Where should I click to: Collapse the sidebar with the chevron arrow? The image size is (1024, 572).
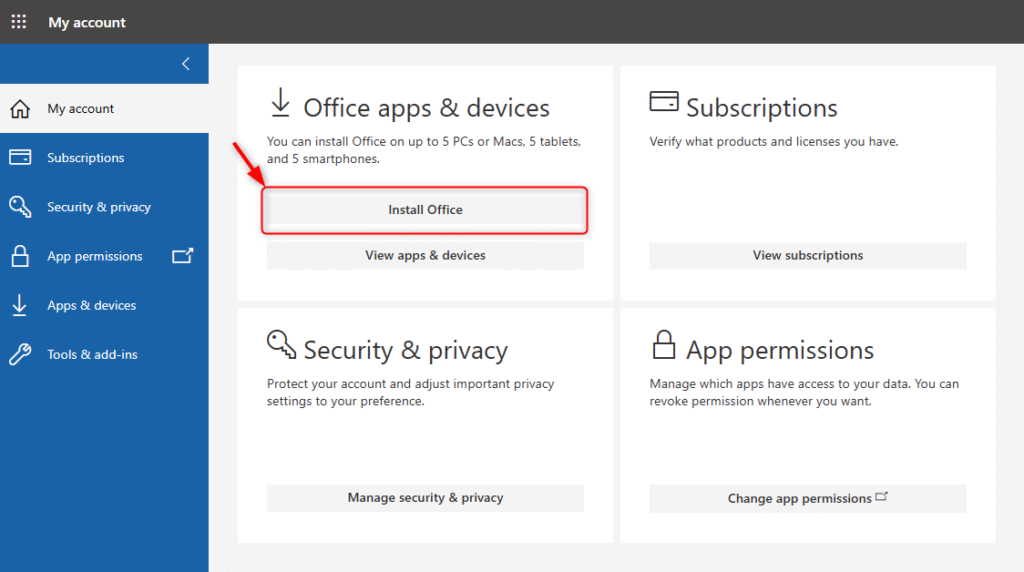tap(186, 63)
